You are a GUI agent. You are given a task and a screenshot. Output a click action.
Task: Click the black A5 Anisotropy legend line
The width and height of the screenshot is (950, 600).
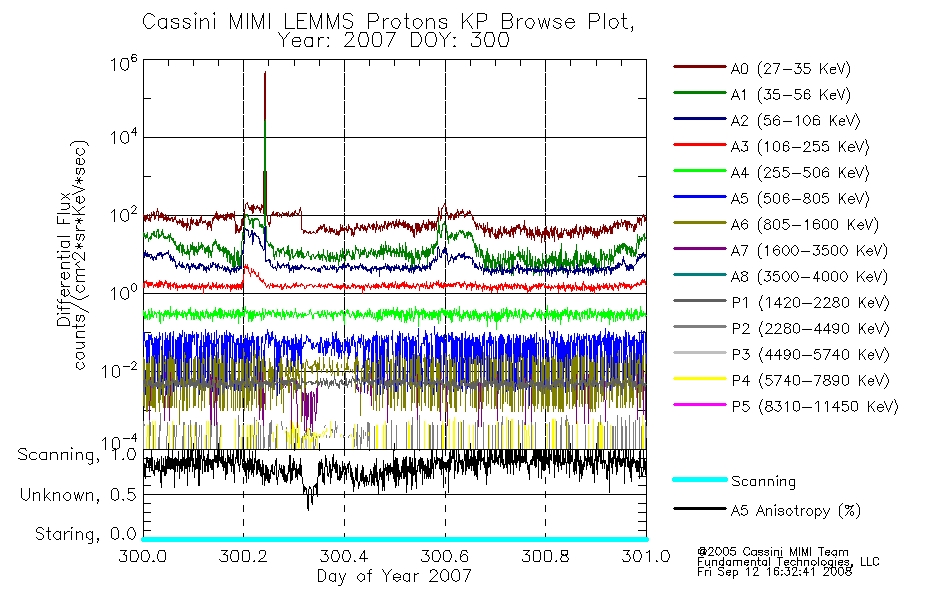700,509
